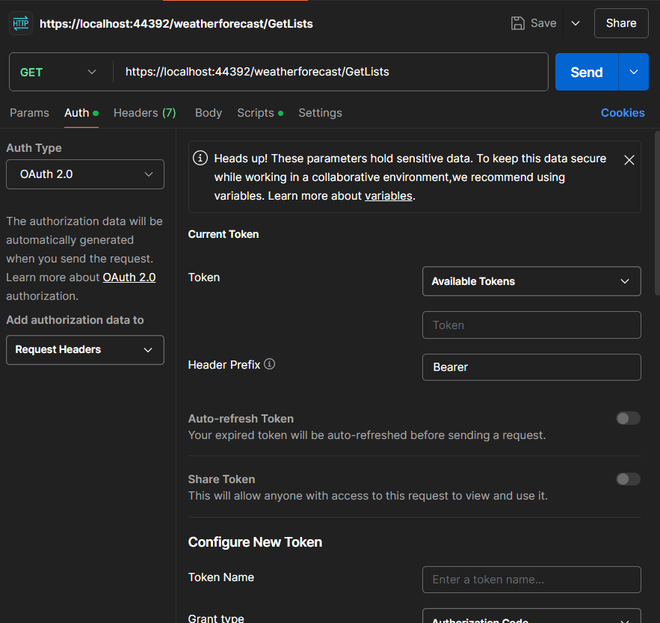Click the info icon beside Header Prefix
This screenshot has width=660, height=623.
(270, 365)
